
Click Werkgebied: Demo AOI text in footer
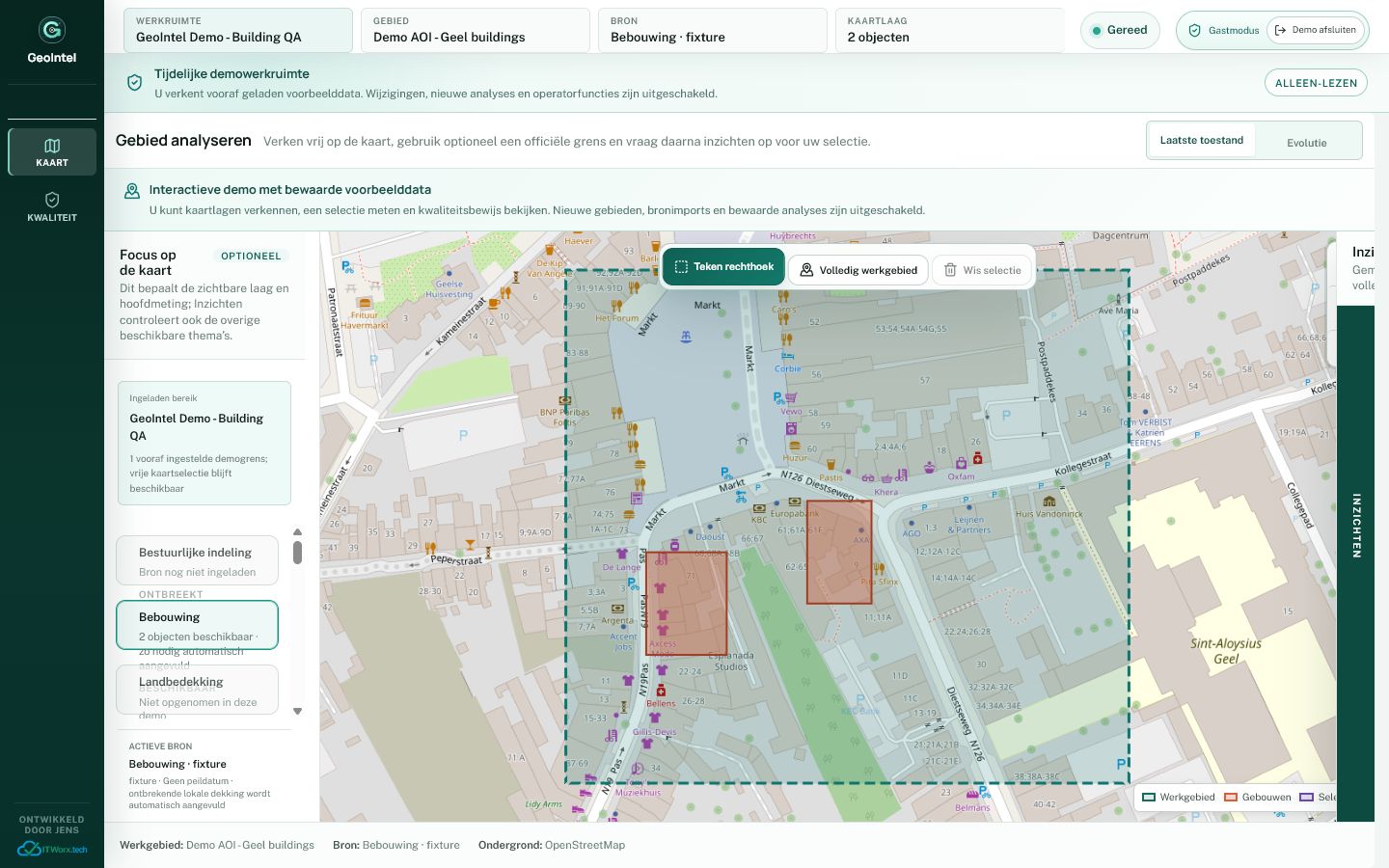click(217, 845)
